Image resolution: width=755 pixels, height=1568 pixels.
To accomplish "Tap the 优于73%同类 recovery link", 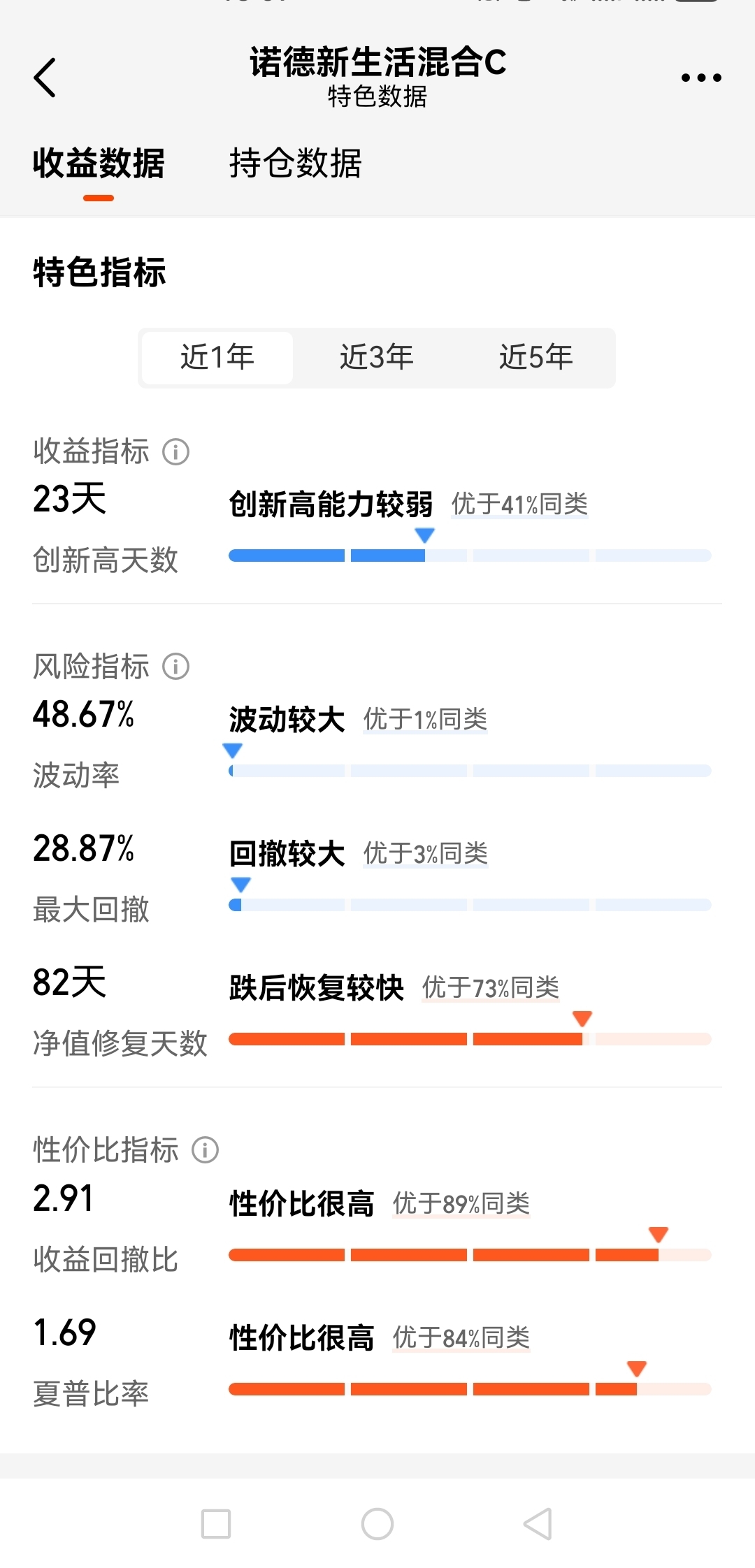I will (x=490, y=988).
